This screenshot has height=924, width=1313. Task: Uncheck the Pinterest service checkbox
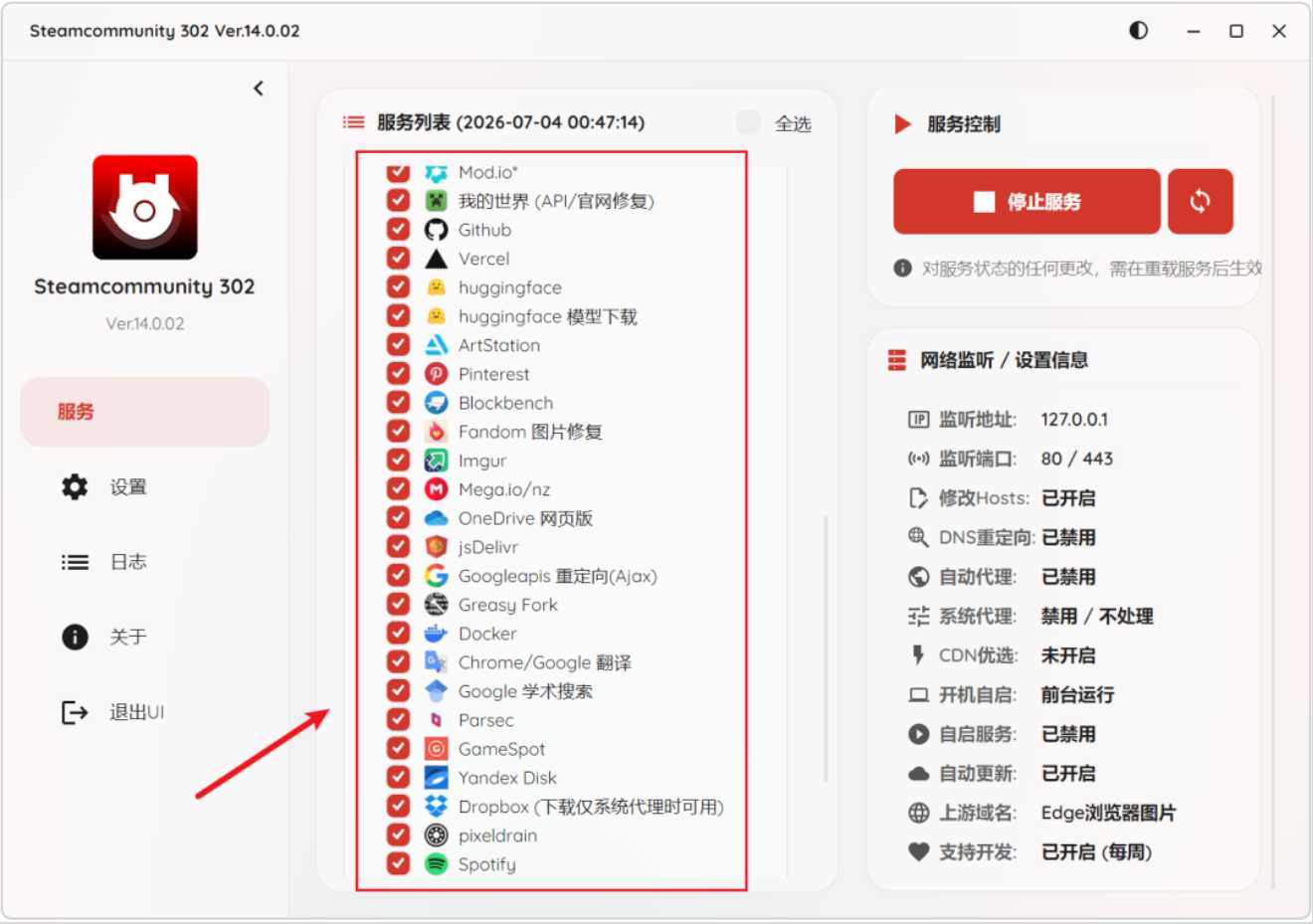[x=398, y=374]
